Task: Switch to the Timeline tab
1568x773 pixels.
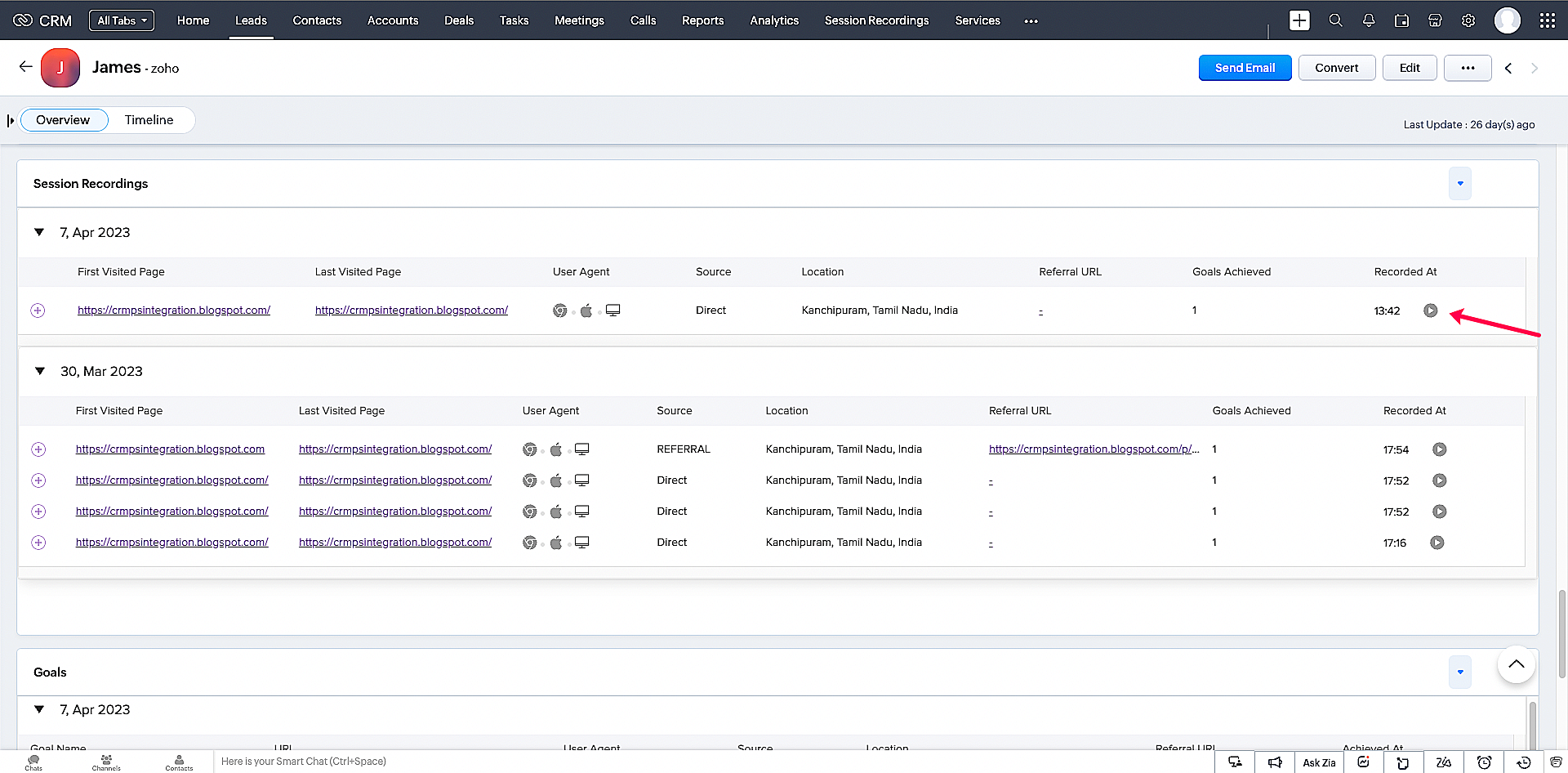Action: (x=149, y=120)
